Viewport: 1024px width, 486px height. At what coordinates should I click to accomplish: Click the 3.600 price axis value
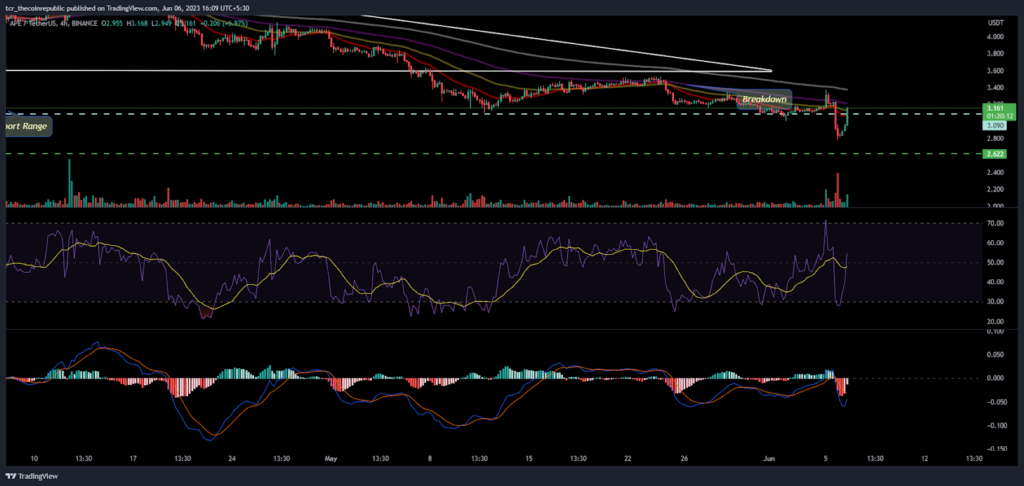tap(994, 71)
